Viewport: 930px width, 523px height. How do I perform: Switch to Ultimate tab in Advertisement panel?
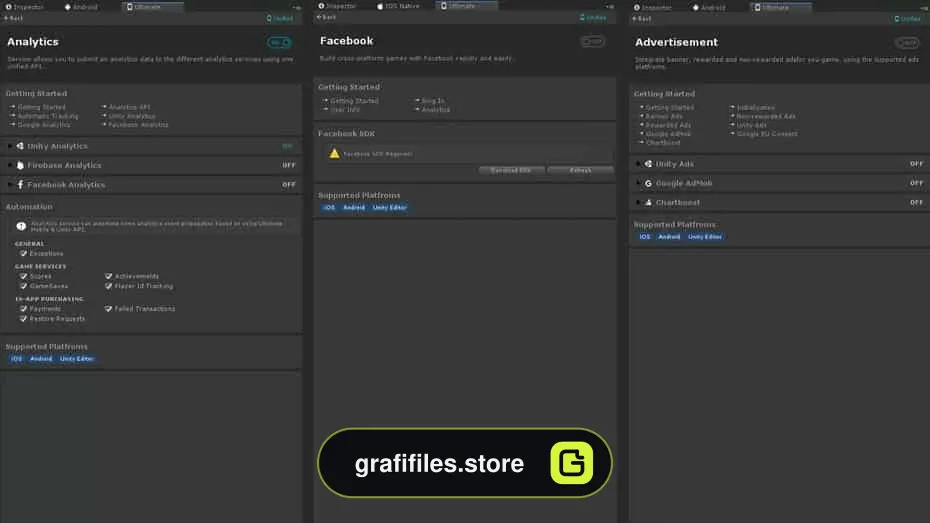point(781,8)
